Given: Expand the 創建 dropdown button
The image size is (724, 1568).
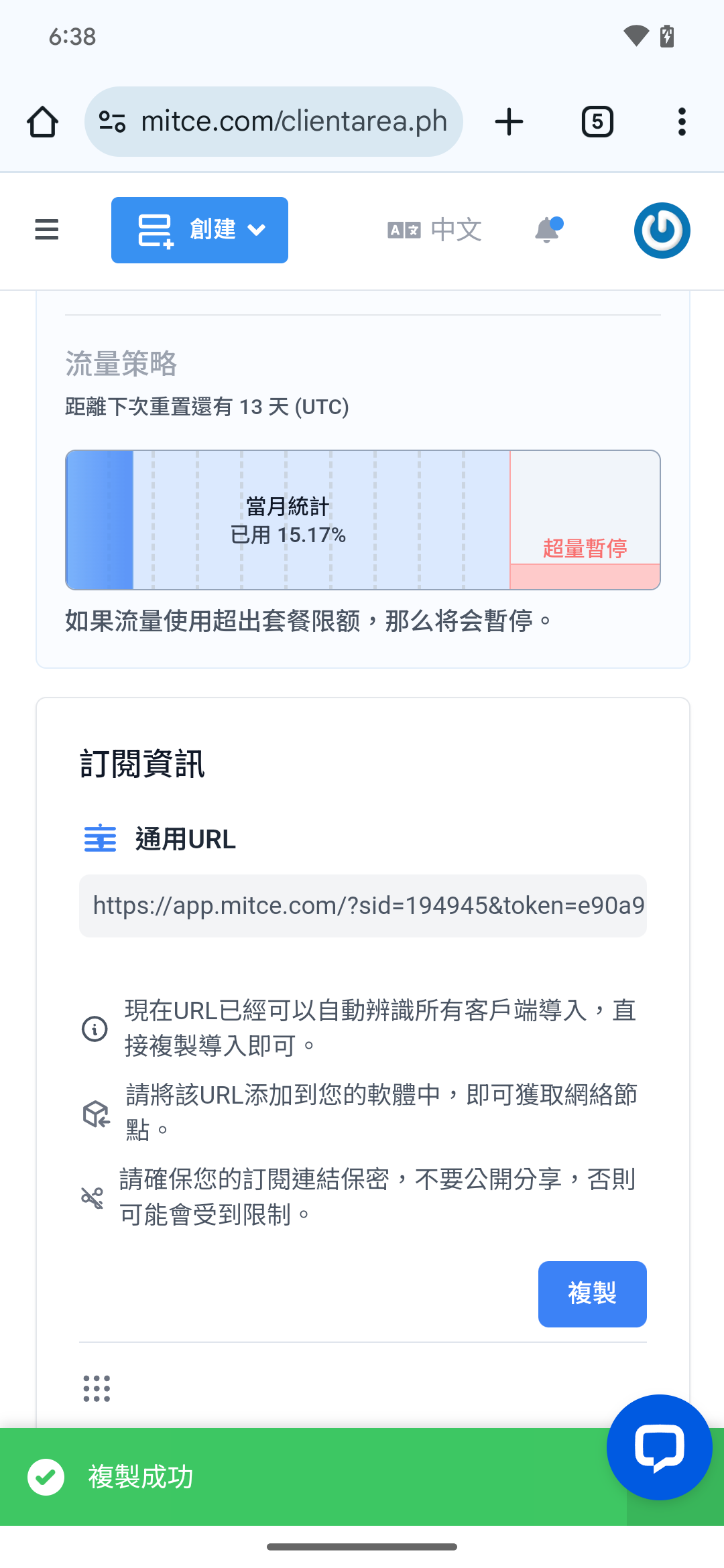Looking at the screenshot, I should click(x=200, y=230).
